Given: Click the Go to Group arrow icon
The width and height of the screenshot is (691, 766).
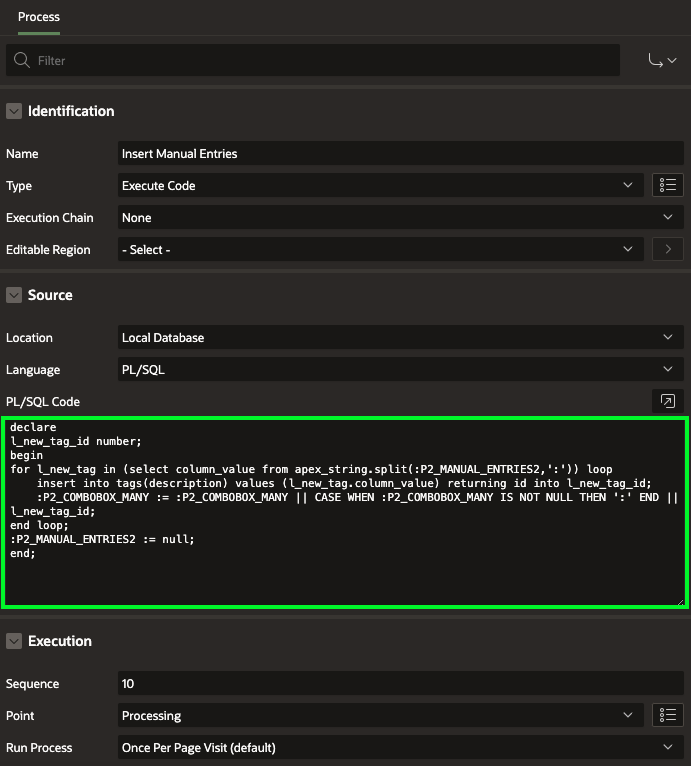Looking at the screenshot, I should pos(663,61).
